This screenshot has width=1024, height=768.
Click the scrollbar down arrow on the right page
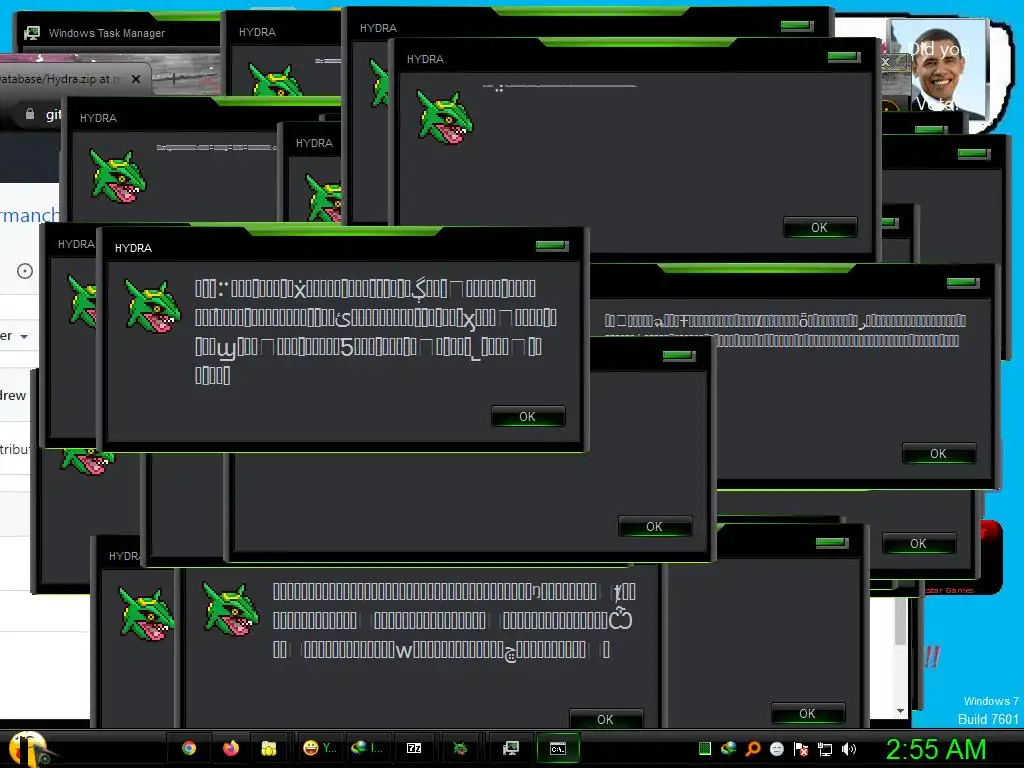[901, 711]
